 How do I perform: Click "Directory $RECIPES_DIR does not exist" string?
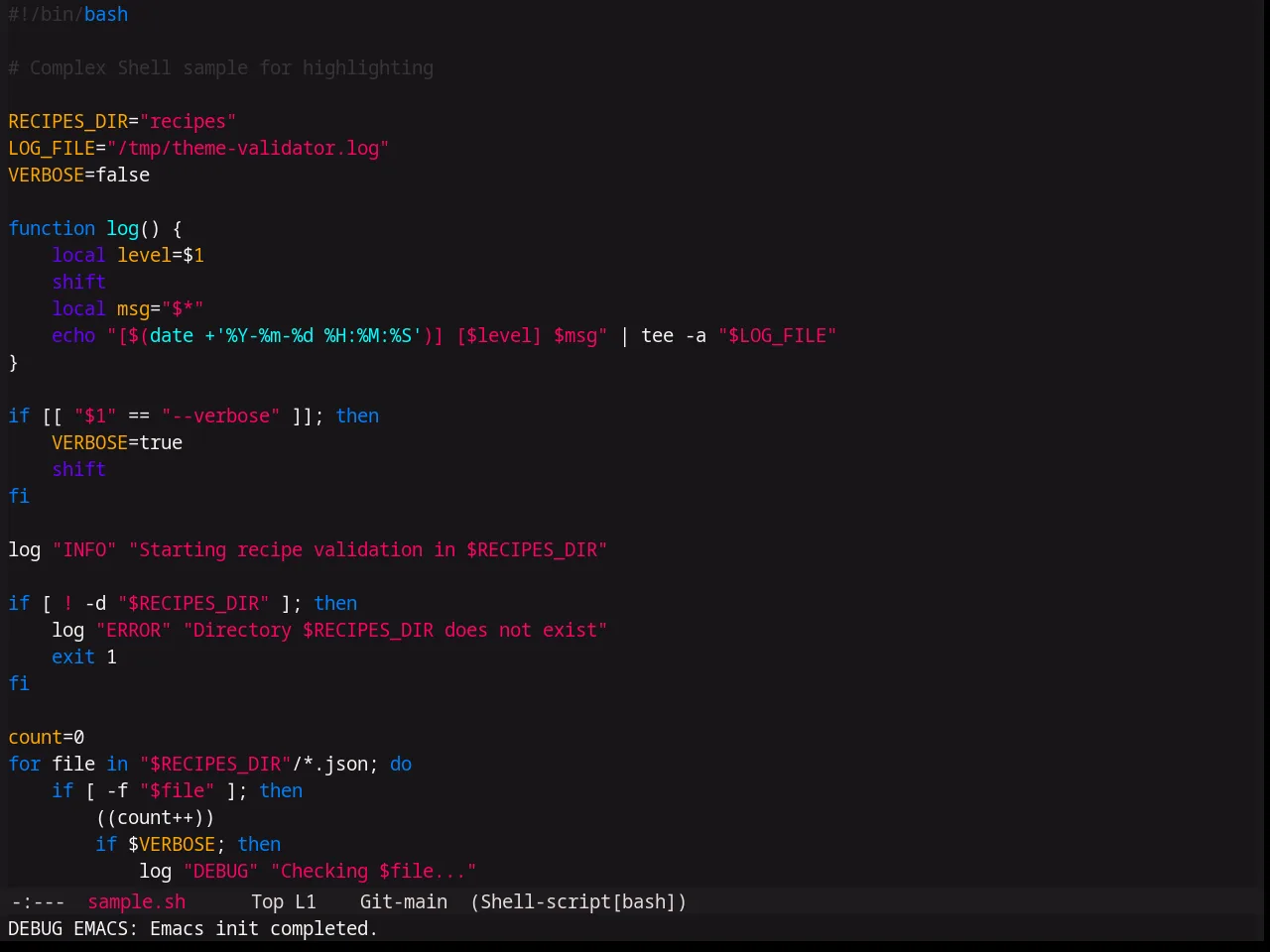coord(395,630)
